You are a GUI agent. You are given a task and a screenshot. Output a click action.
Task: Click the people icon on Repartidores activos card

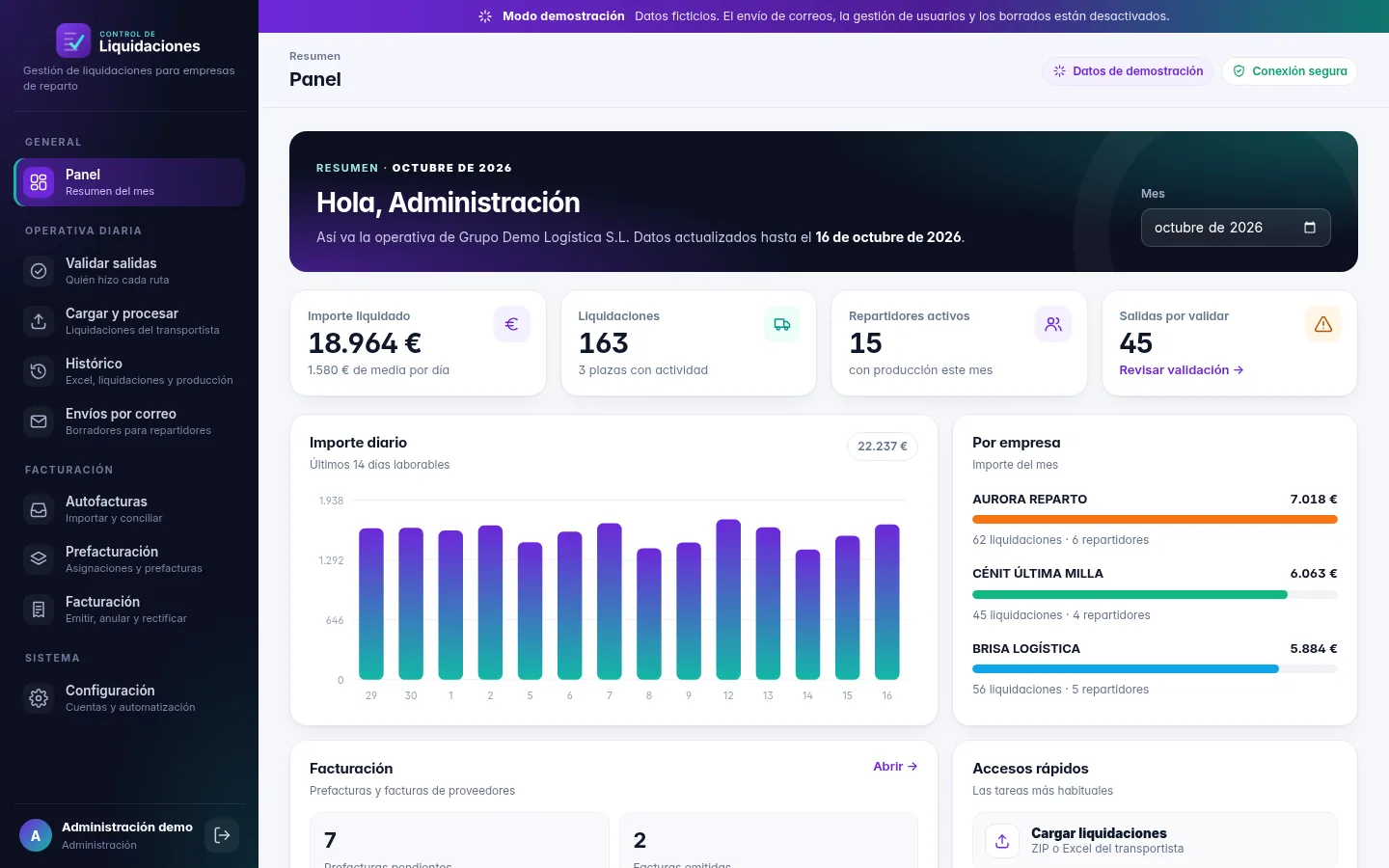pos(1053,324)
